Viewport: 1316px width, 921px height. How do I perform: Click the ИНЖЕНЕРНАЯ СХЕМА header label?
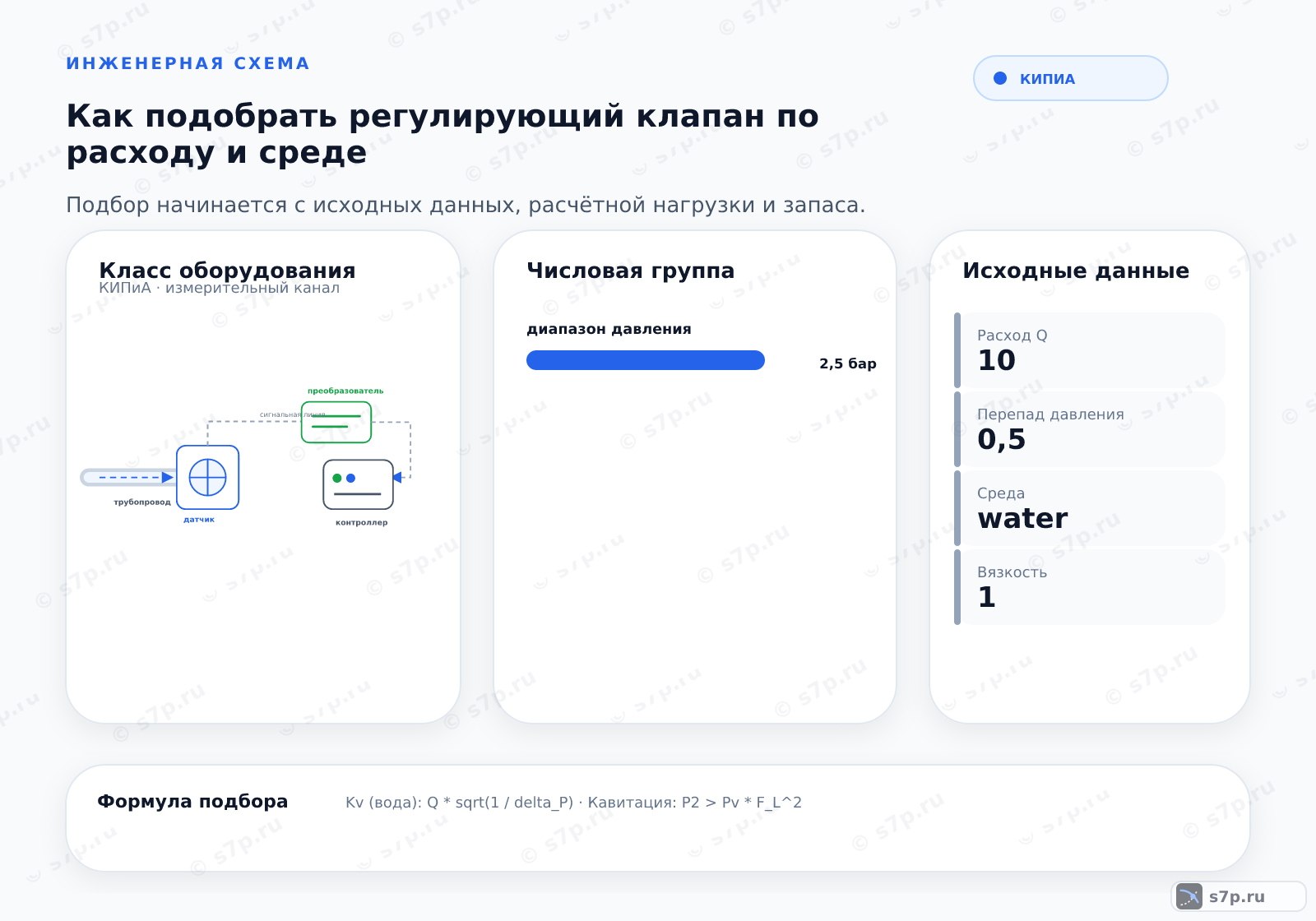pos(188,63)
